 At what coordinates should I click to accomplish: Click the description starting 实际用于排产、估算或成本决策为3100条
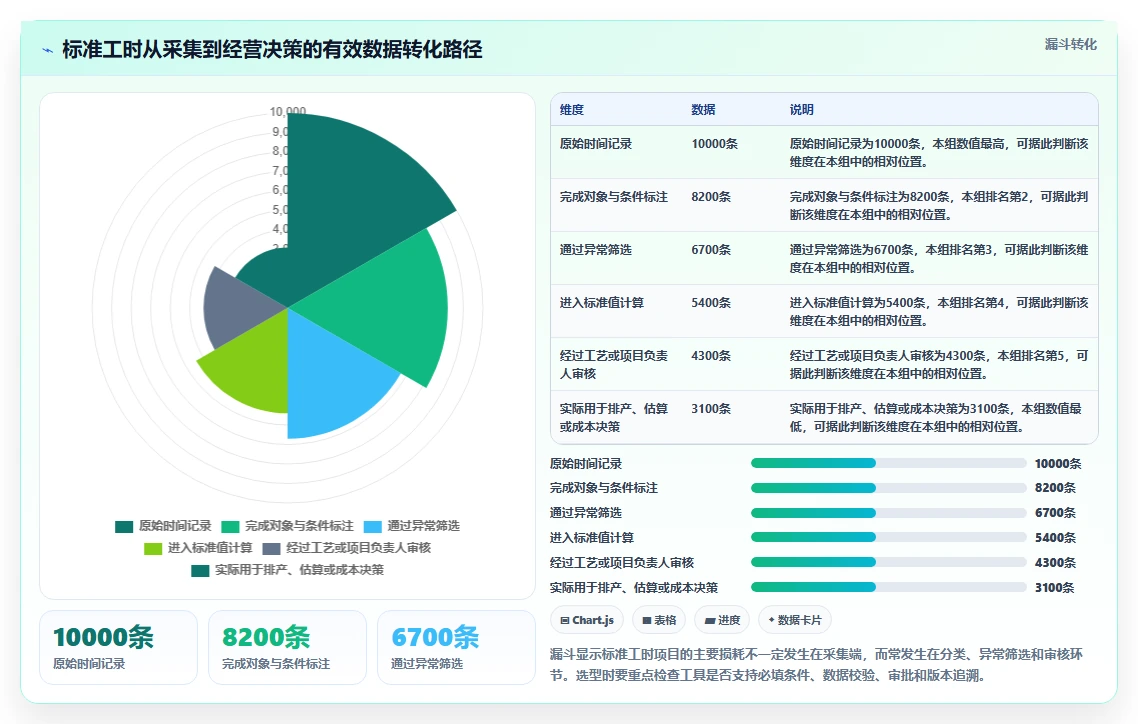click(x=936, y=417)
